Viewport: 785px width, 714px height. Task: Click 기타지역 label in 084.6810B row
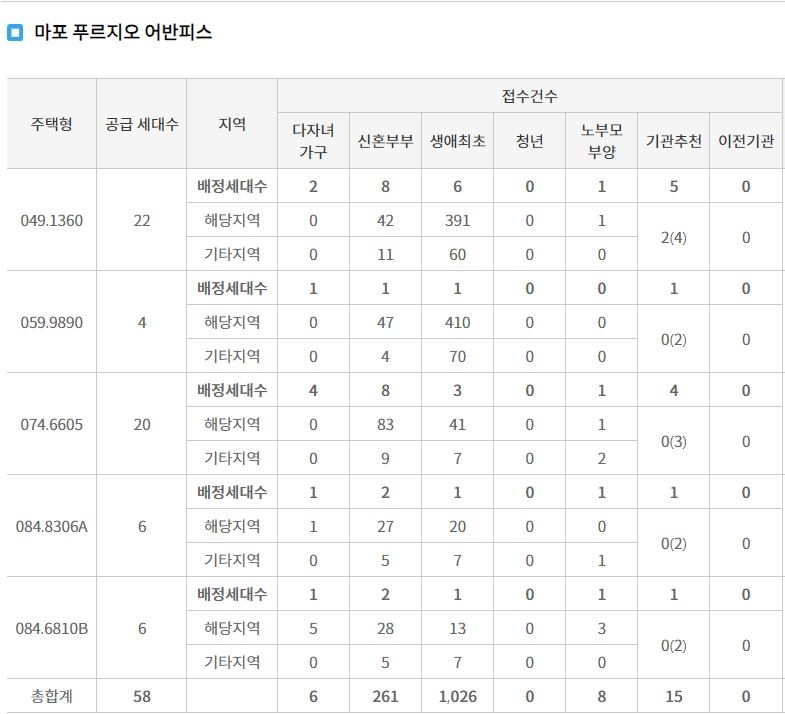point(232,662)
